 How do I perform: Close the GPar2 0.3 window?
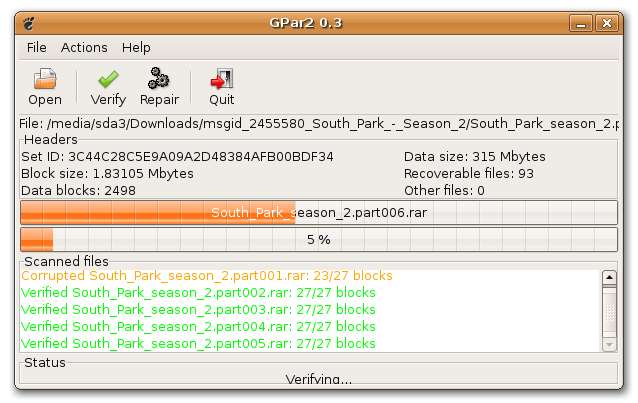pyautogui.click(x=607, y=23)
